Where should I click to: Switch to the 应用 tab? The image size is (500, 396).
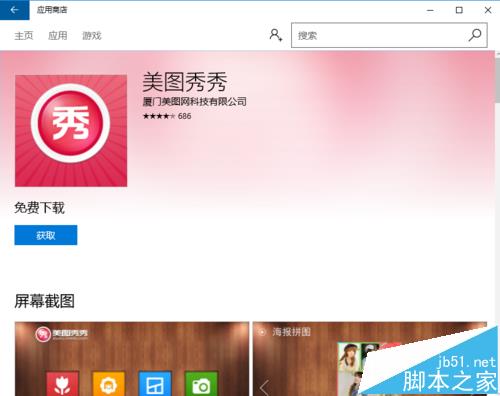pos(58,35)
